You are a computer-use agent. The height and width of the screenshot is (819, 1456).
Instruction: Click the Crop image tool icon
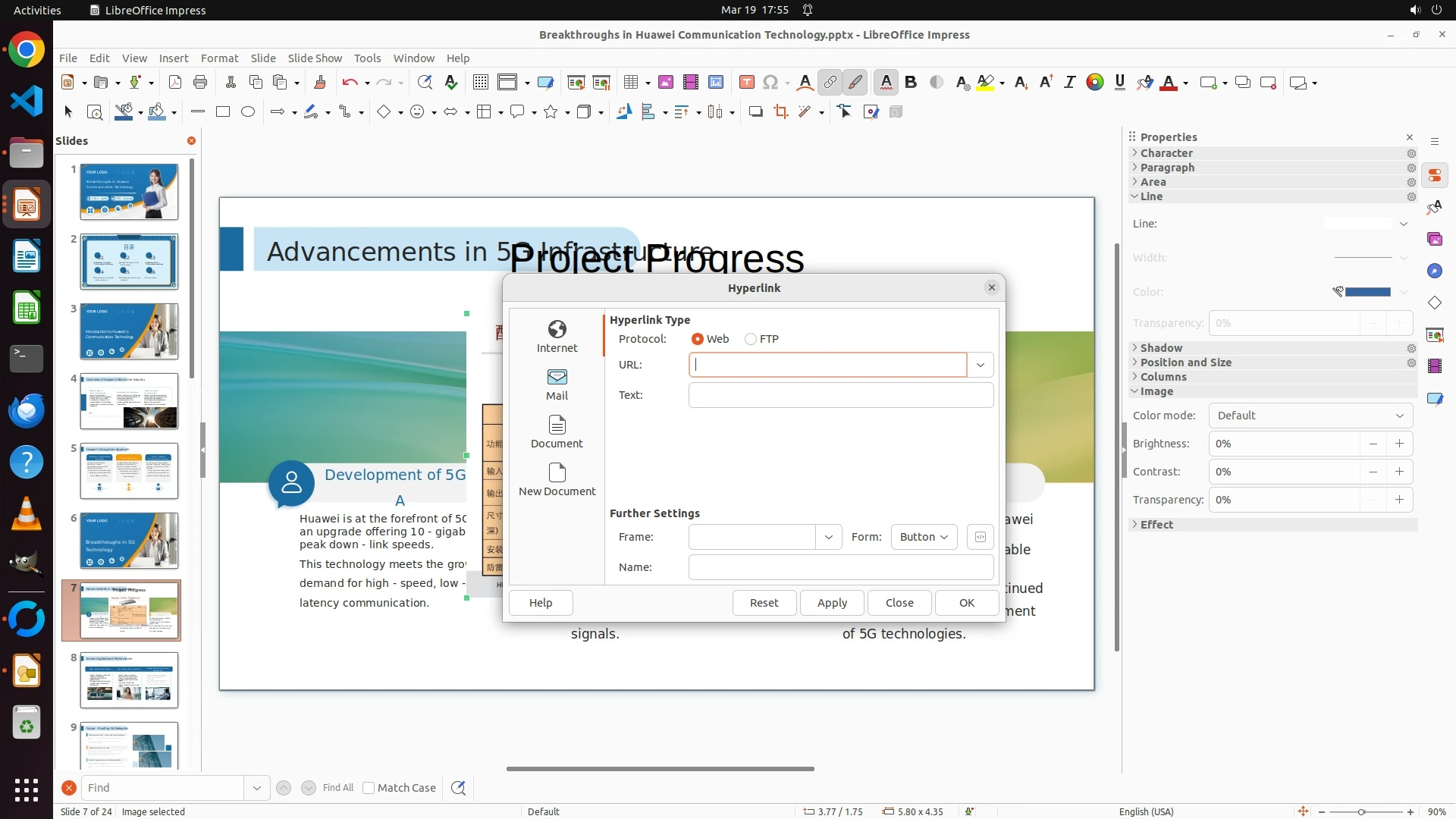click(x=780, y=112)
